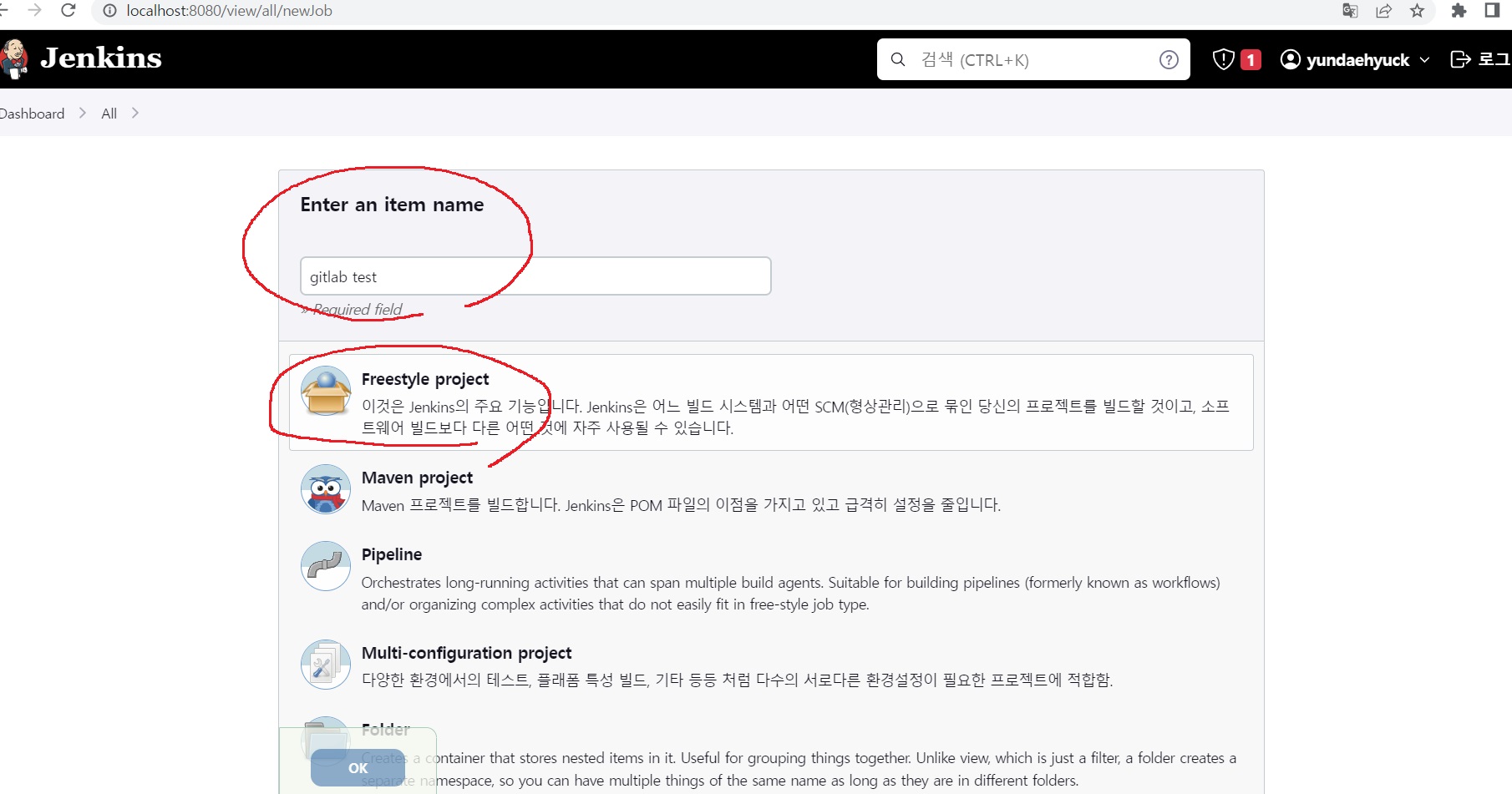Reload the page with browser refresh icon

tap(68, 11)
